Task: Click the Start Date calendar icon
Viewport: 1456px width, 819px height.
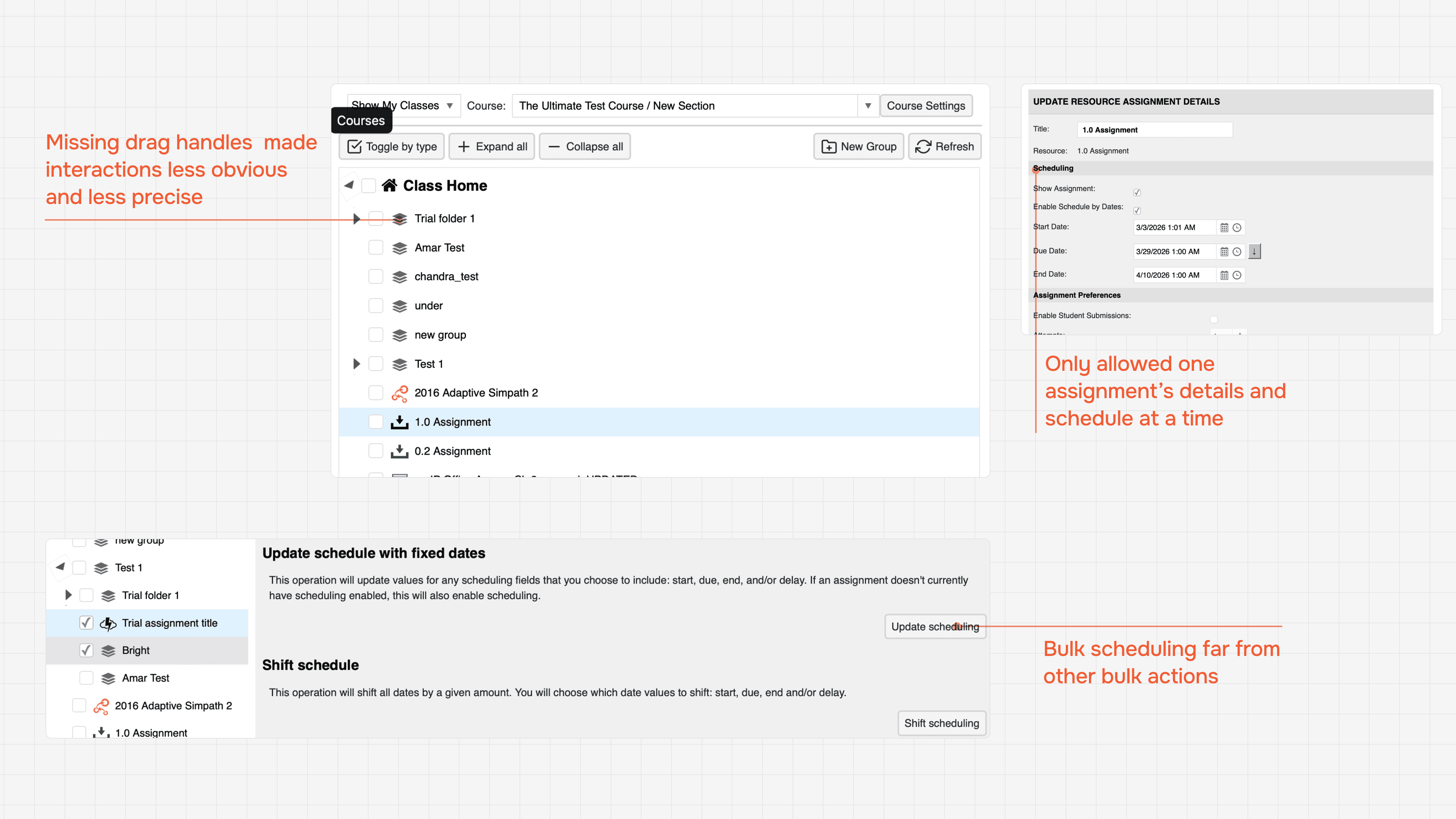Action: (x=1224, y=228)
